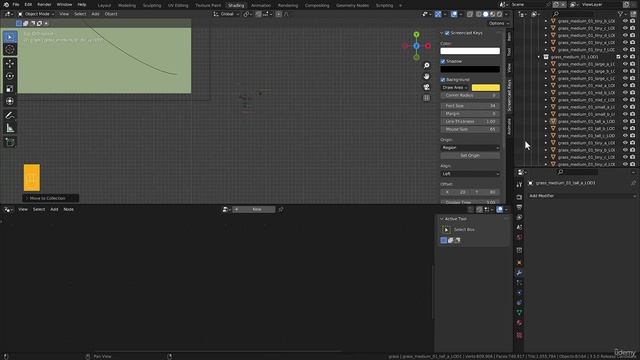Click the Blender logo menu icon
The image size is (640, 360).
6,4
